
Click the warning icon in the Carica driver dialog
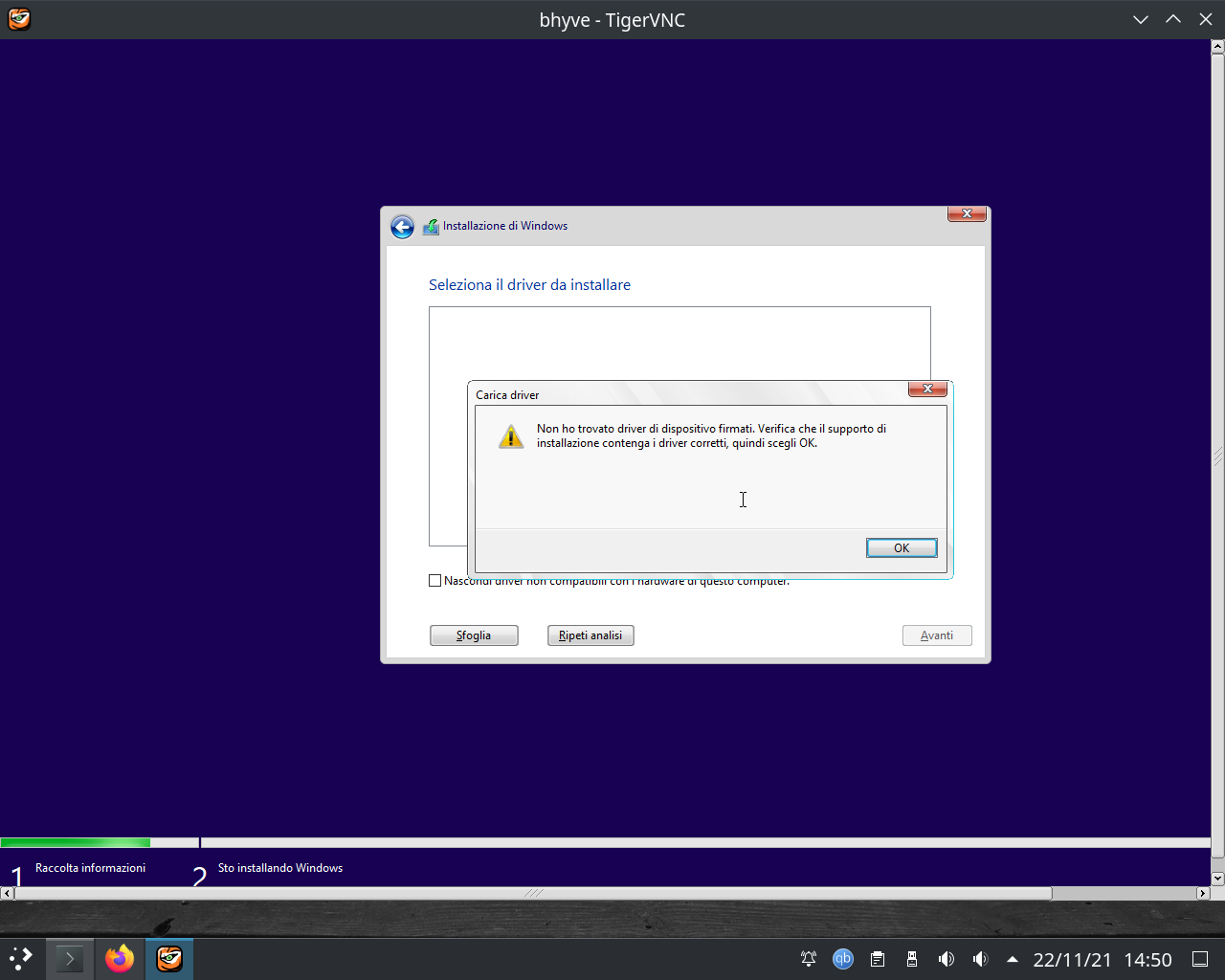[x=511, y=436]
